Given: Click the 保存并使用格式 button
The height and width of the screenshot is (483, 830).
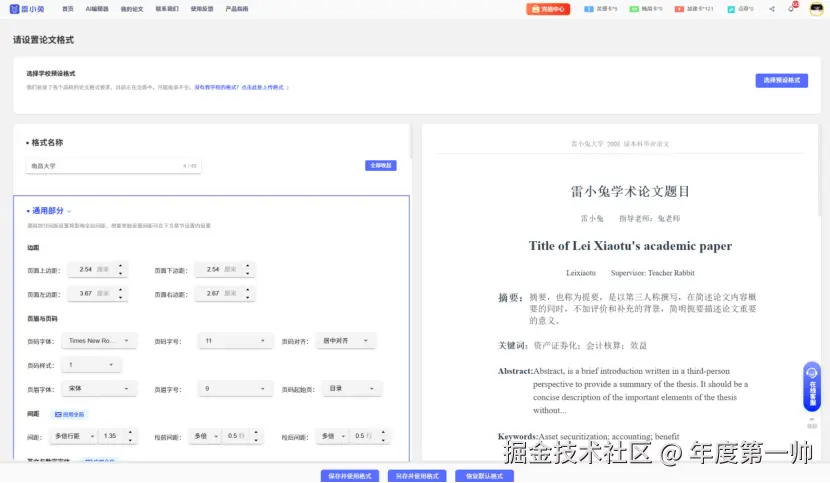Looking at the screenshot, I should [x=350, y=476].
